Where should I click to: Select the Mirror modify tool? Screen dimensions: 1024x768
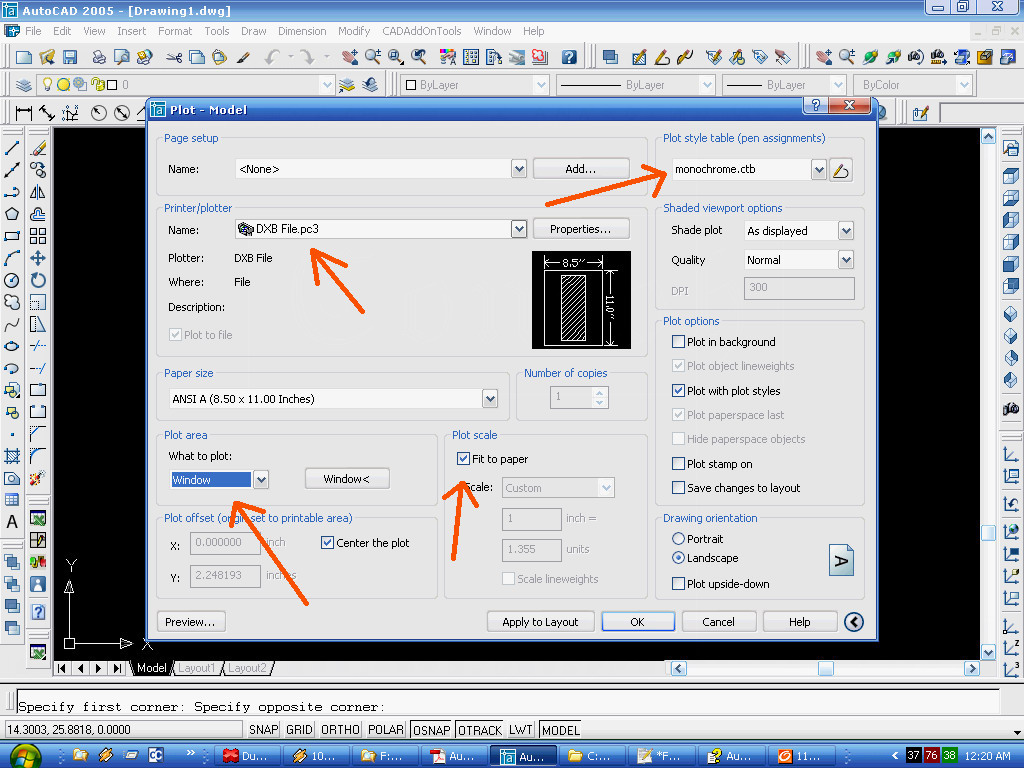pyautogui.click(x=38, y=192)
